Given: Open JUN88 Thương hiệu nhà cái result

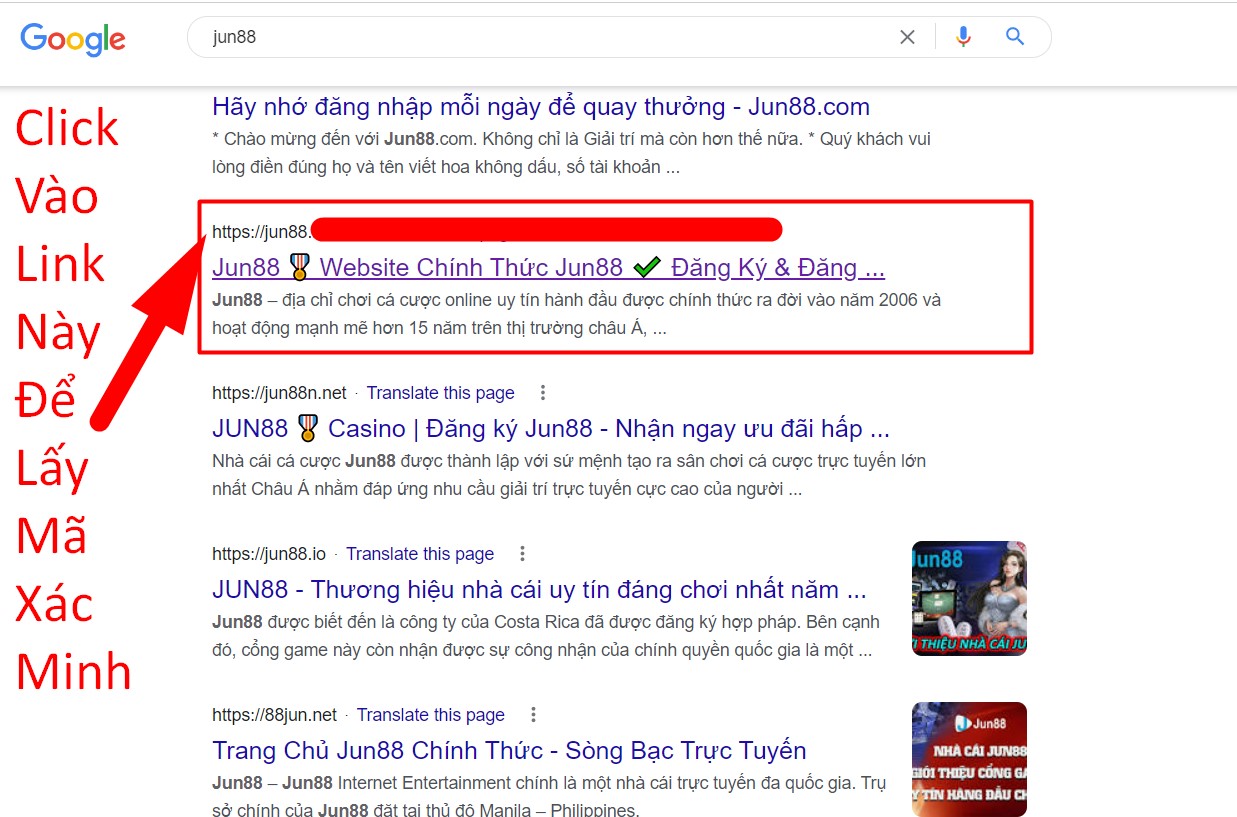Looking at the screenshot, I should [x=539, y=589].
